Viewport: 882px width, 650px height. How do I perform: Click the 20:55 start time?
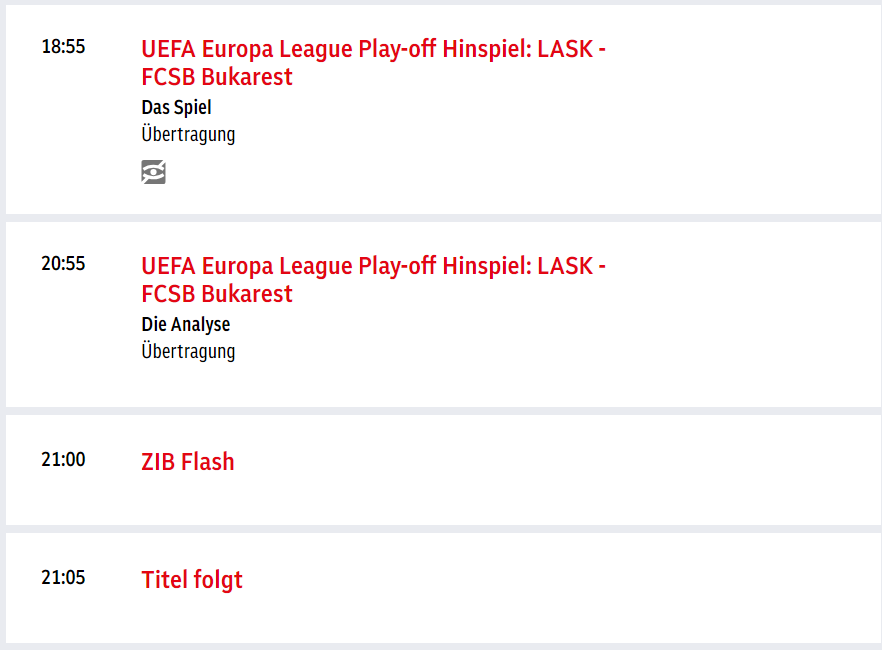(x=63, y=264)
